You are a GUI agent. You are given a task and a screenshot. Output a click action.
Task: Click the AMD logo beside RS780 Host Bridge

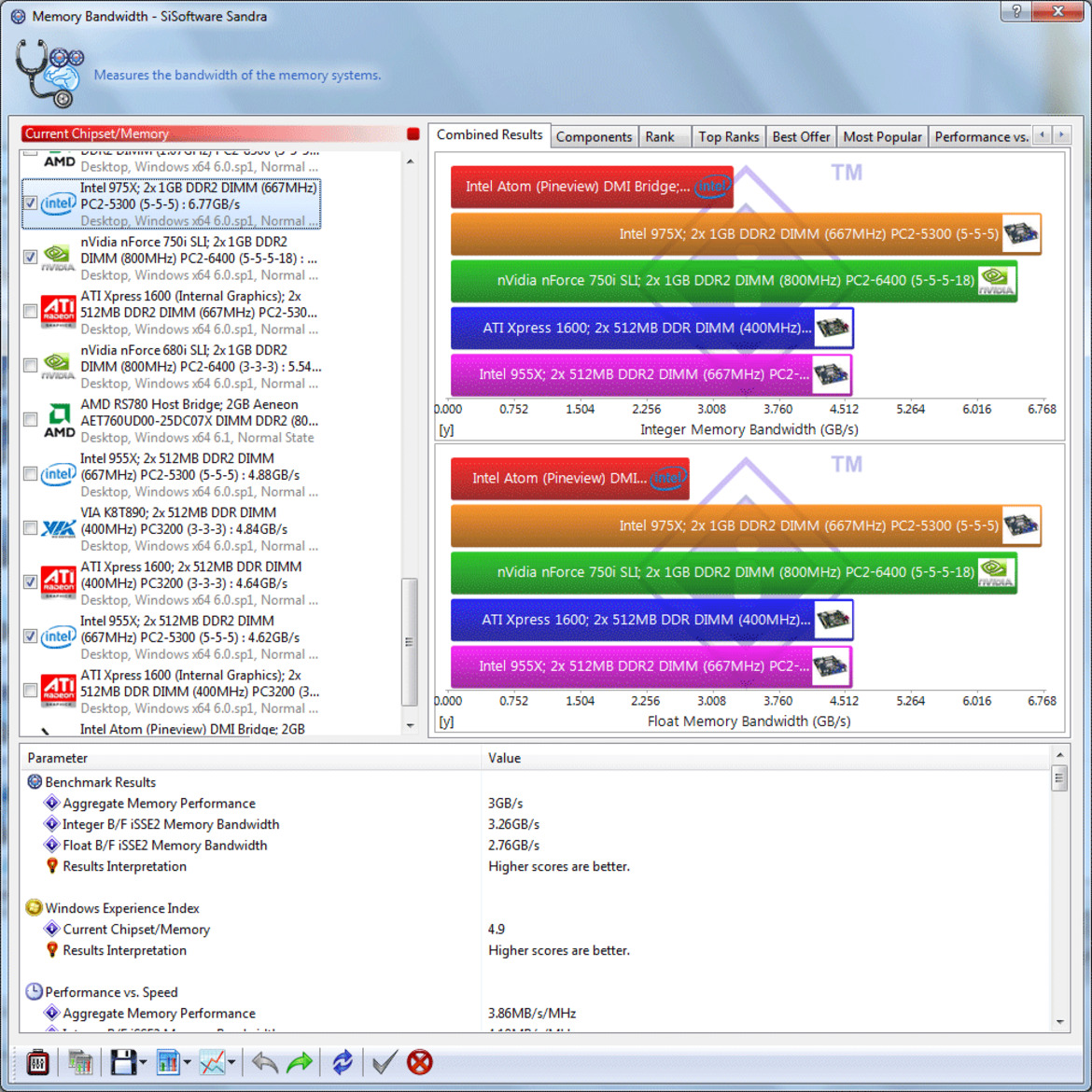point(59,420)
